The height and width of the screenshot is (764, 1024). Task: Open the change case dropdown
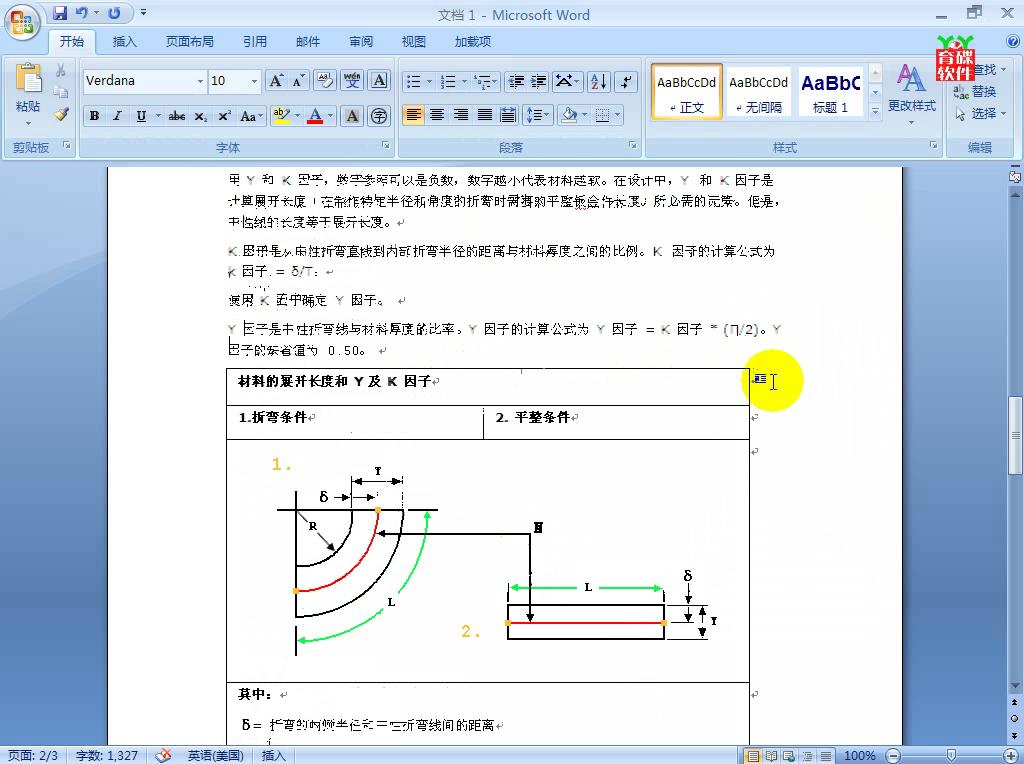pyautogui.click(x=251, y=116)
